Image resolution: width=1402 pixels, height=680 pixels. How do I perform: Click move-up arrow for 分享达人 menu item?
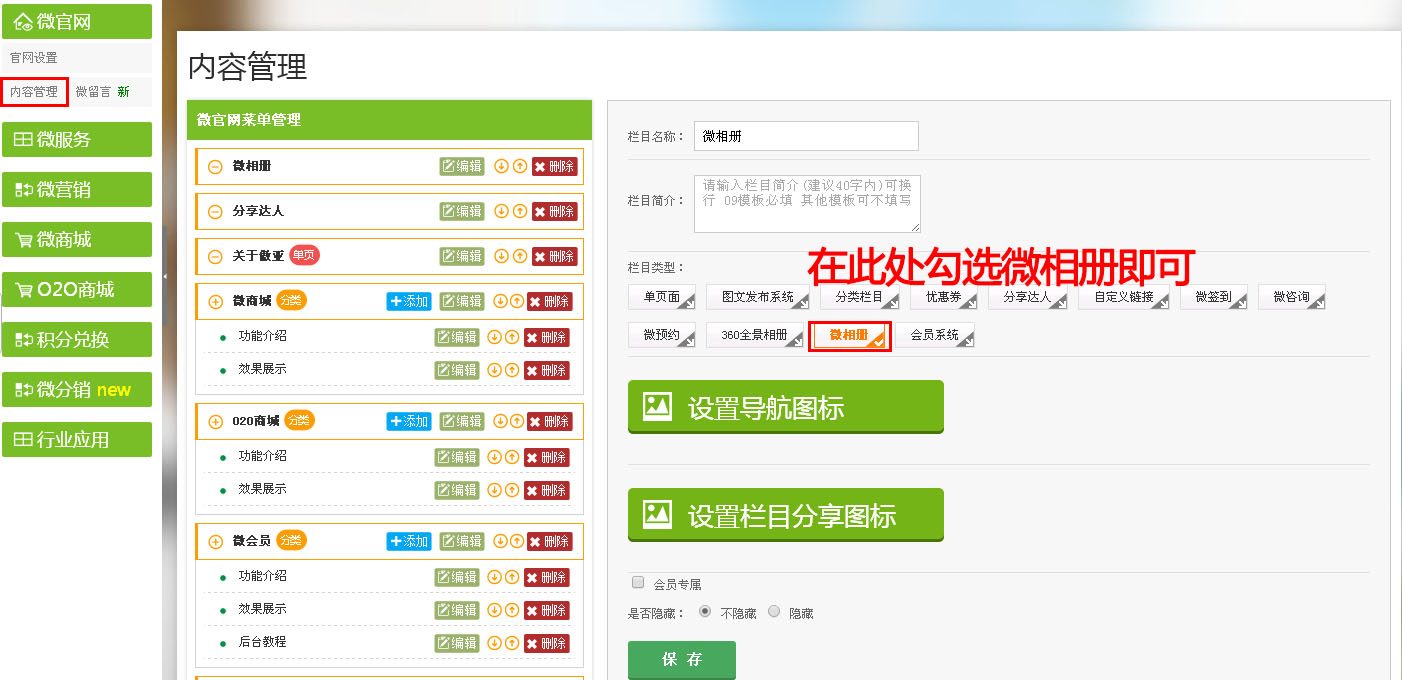(x=519, y=211)
